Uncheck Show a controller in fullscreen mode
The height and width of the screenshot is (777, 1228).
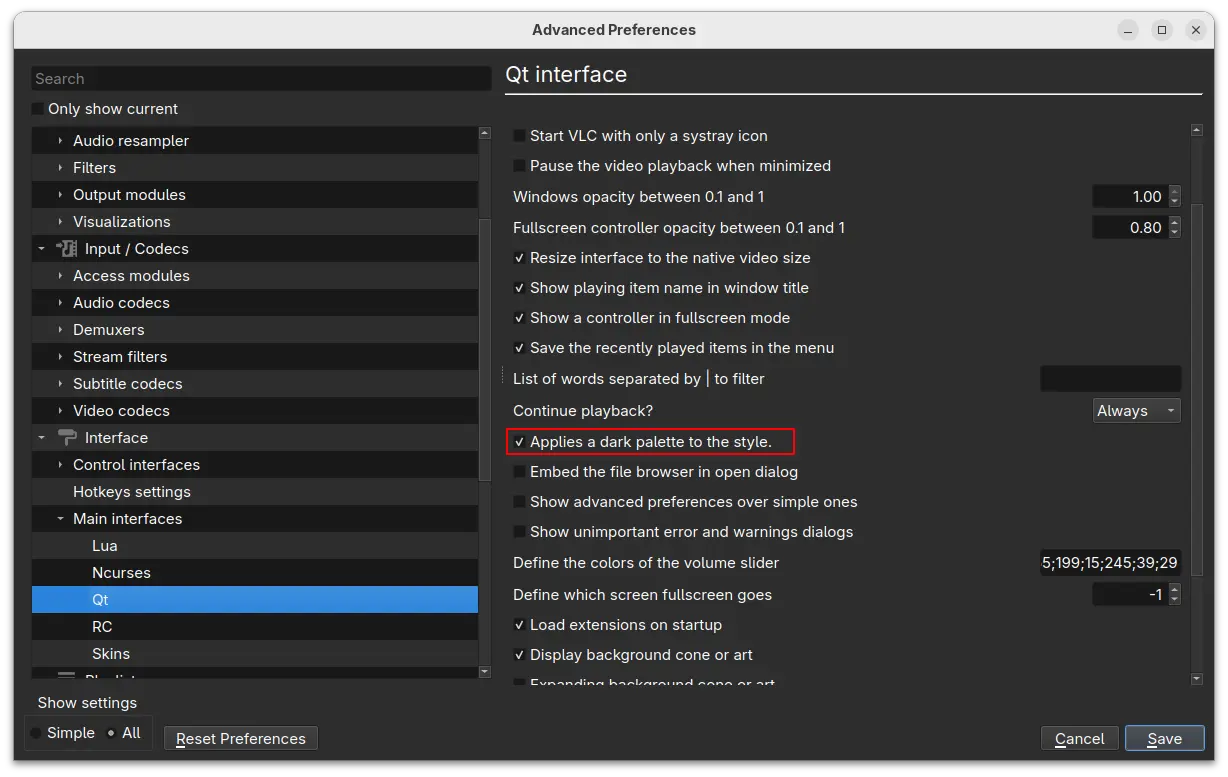(519, 318)
